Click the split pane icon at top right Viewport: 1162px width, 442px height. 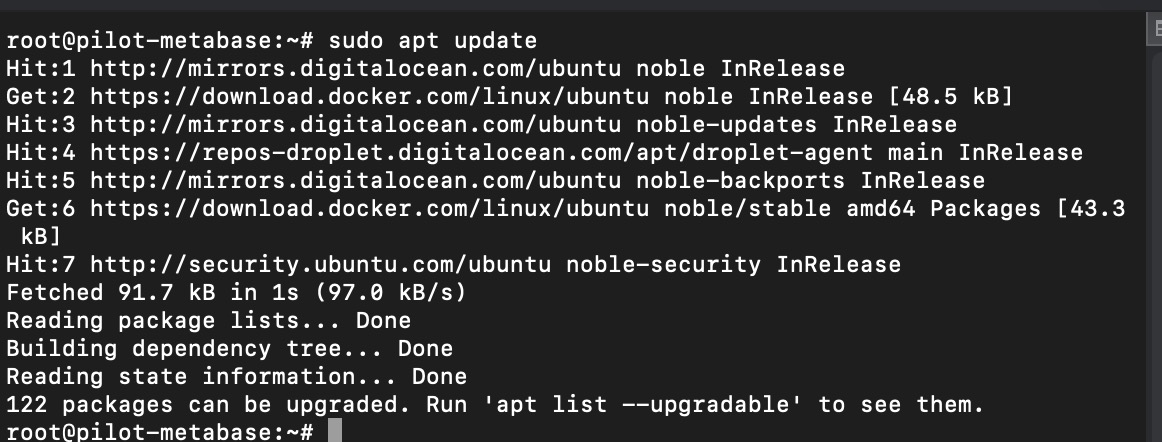[1153, 30]
